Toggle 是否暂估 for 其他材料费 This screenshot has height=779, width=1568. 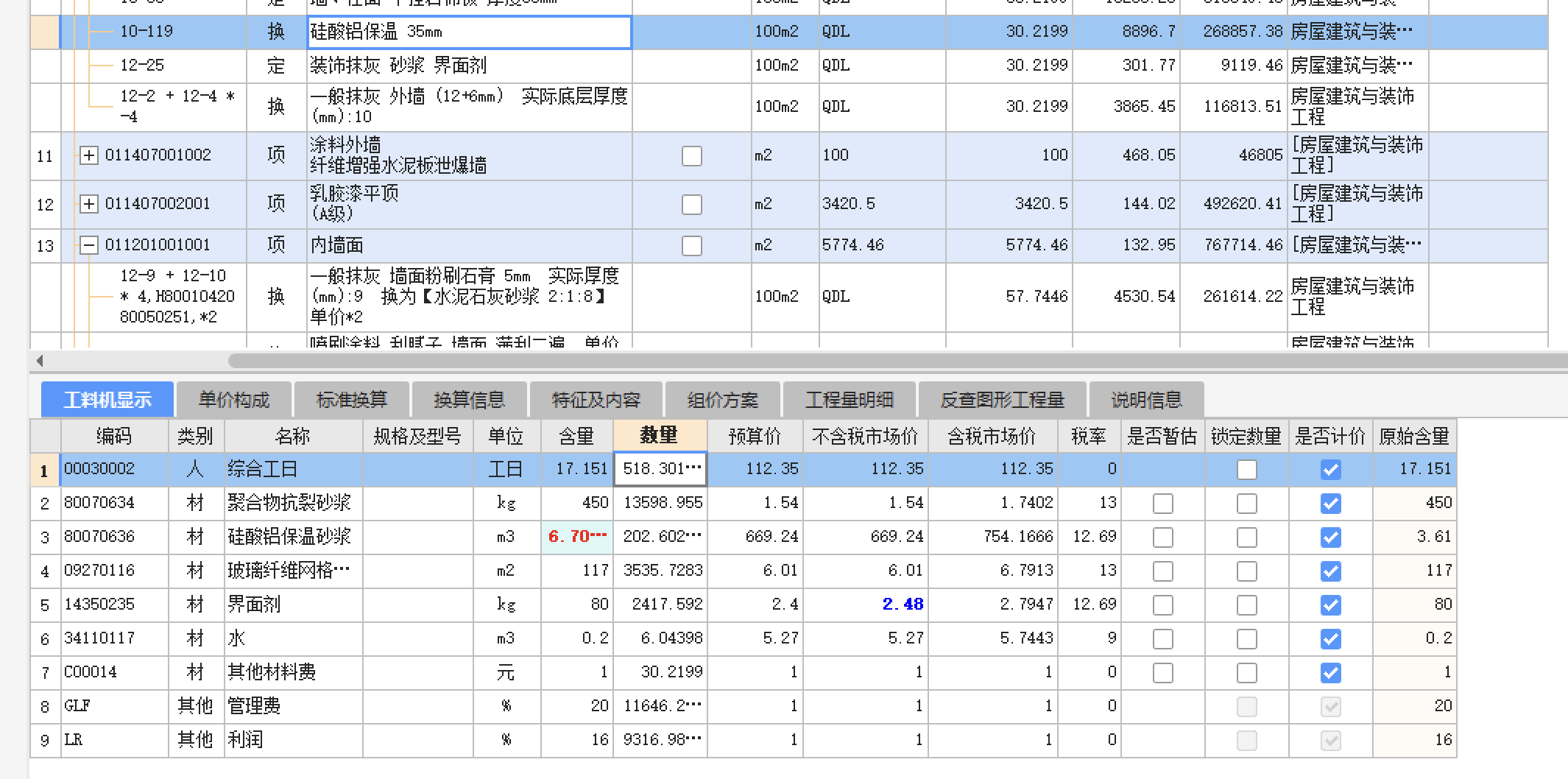(1162, 673)
